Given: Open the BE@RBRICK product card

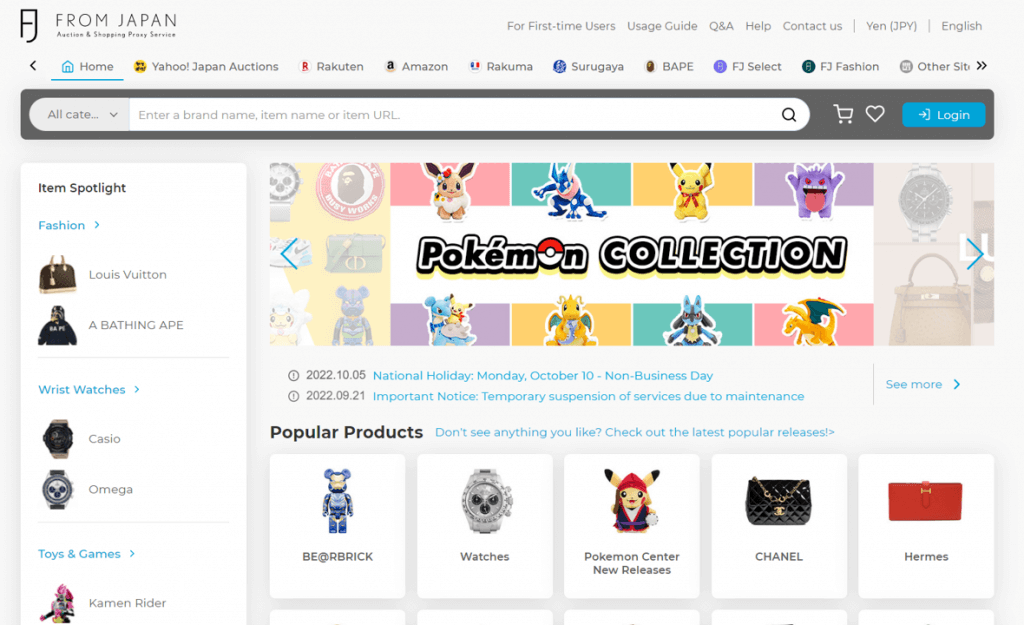Looking at the screenshot, I should coord(337,526).
